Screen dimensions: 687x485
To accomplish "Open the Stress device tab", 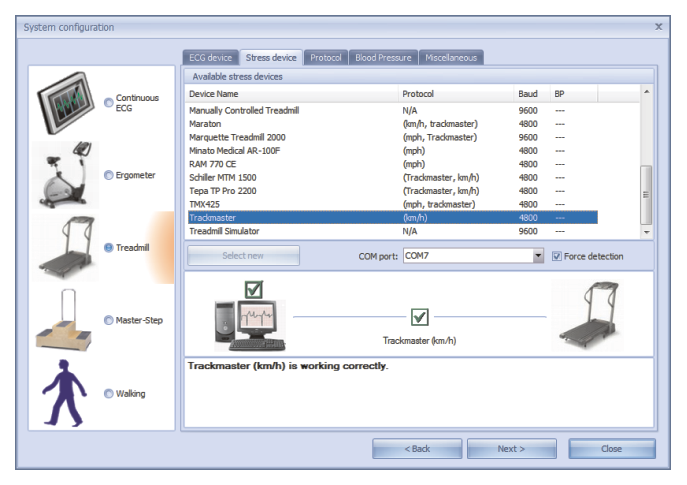I will click(271, 57).
